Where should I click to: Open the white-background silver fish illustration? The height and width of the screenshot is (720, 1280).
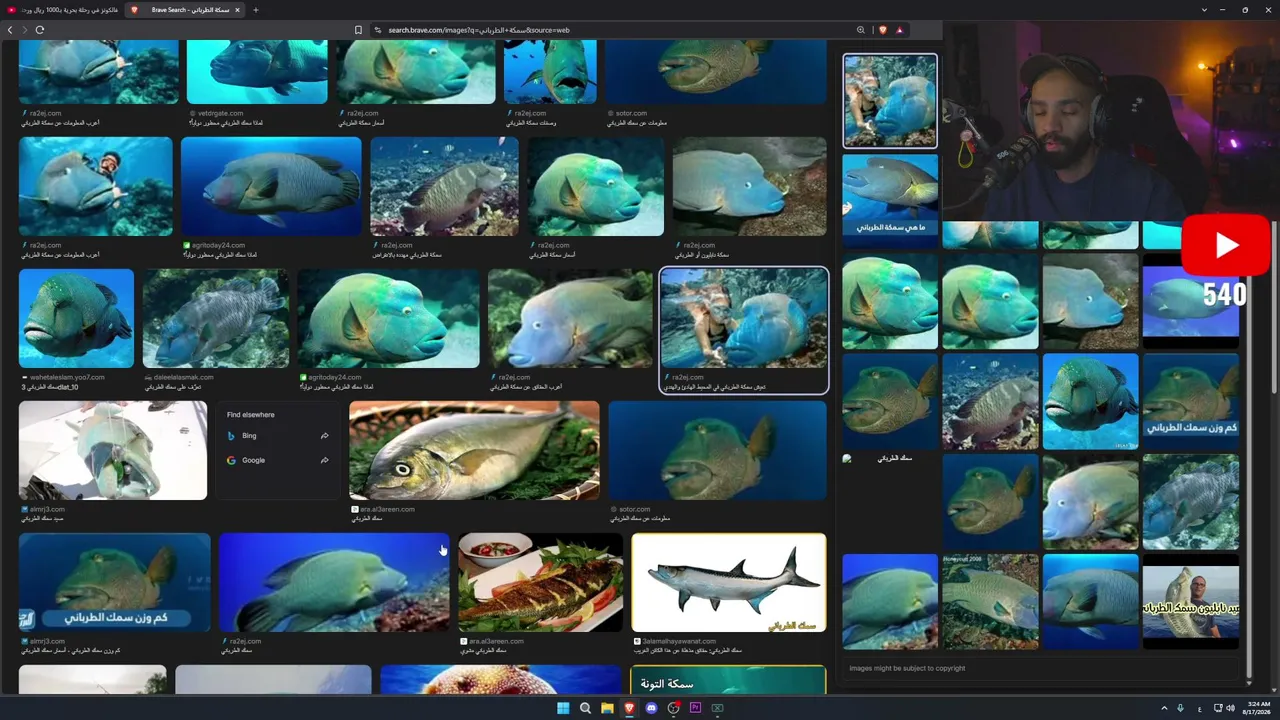[729, 582]
